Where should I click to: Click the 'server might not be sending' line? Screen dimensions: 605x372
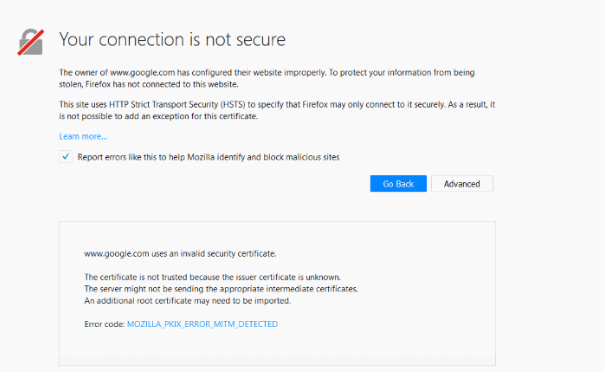point(221,289)
